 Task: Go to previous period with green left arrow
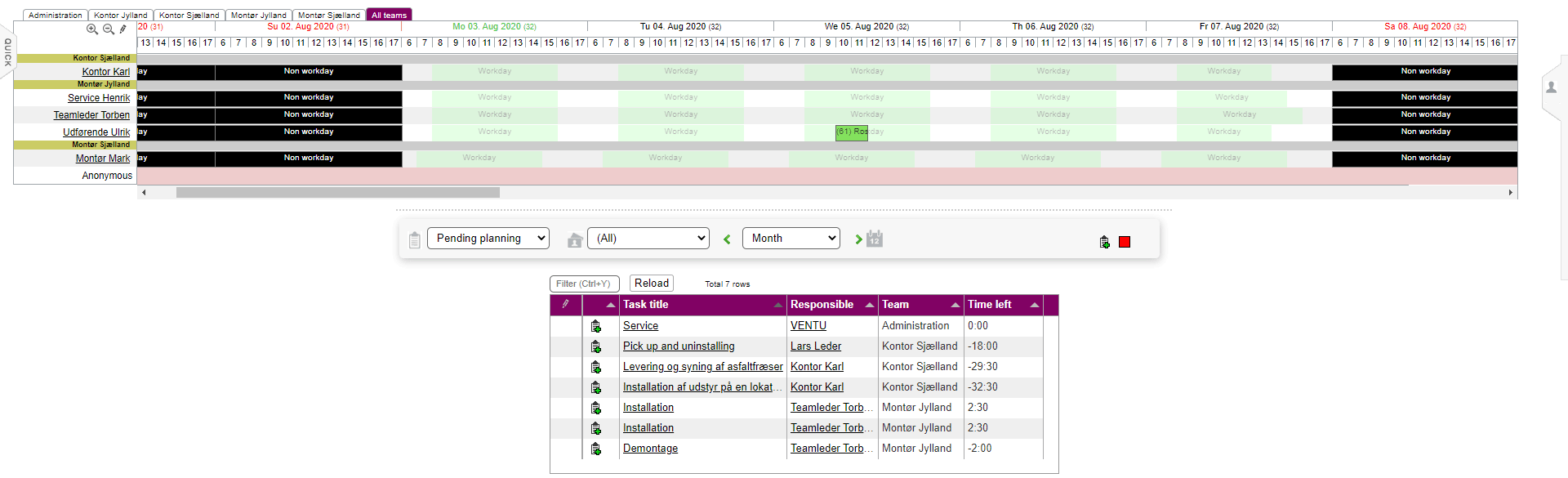(727, 239)
